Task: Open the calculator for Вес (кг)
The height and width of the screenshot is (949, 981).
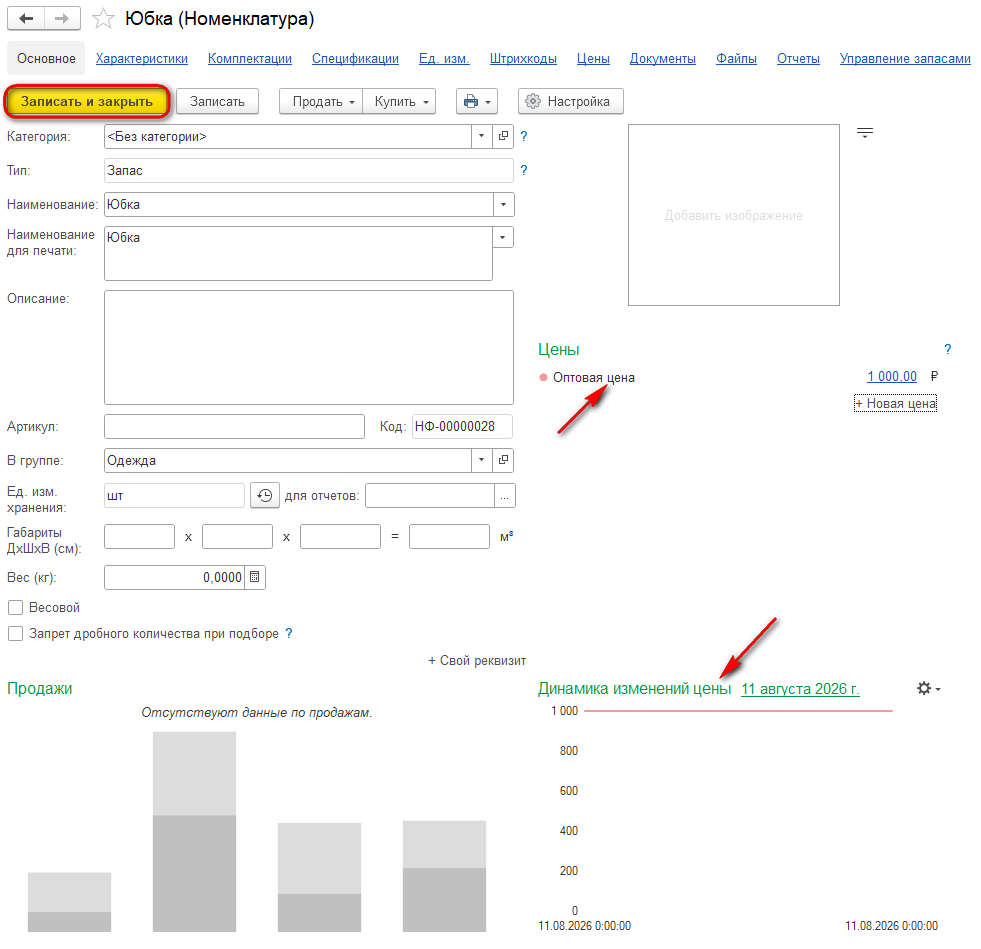Action: [255, 577]
